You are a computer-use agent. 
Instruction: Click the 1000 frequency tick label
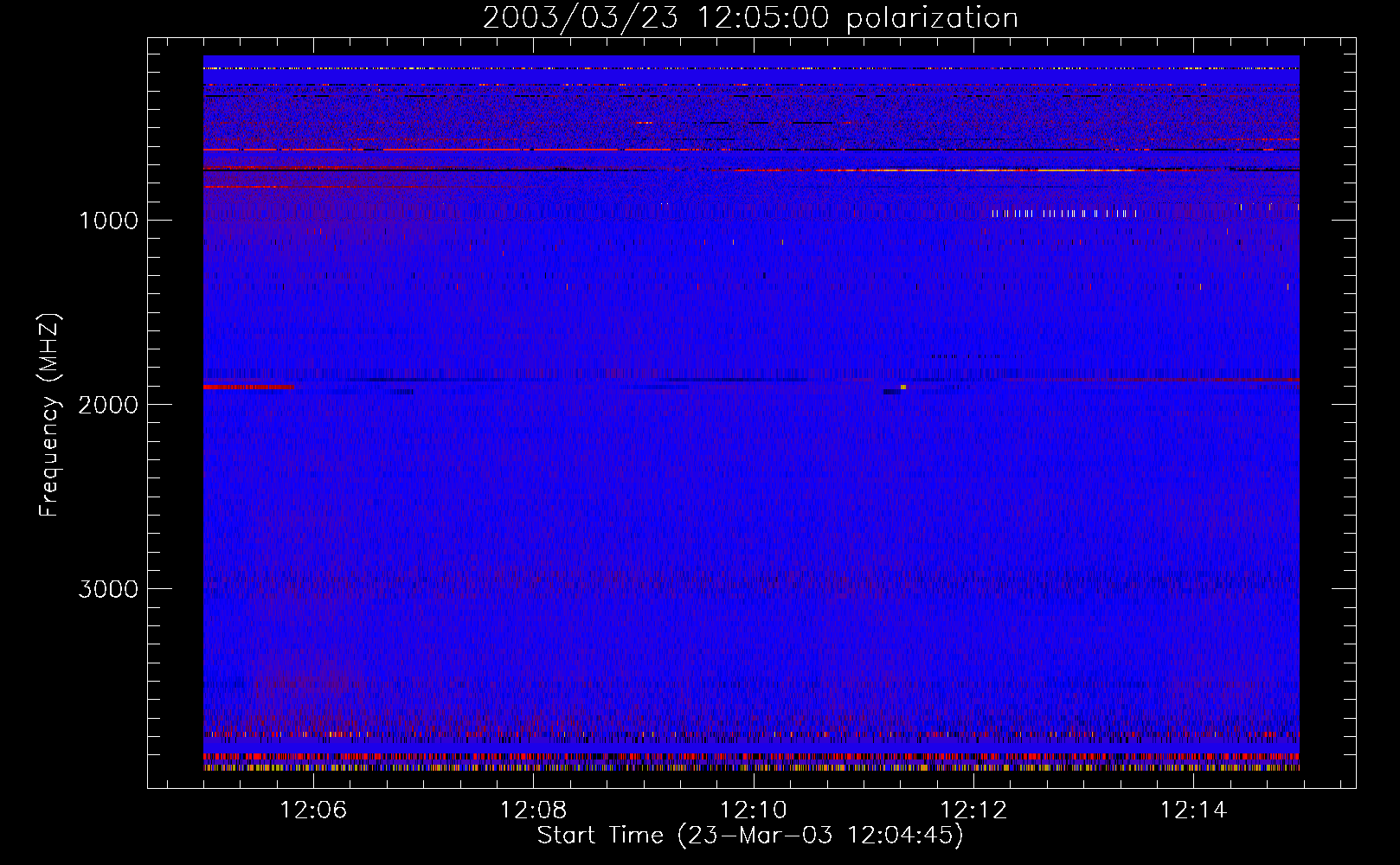[x=109, y=221]
